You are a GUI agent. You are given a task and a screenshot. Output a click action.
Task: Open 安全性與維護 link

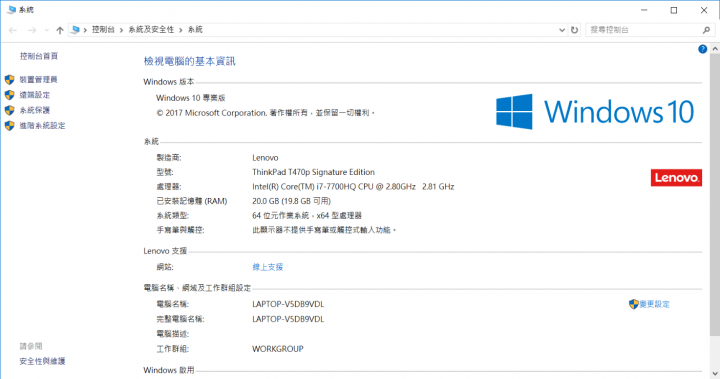(42, 361)
